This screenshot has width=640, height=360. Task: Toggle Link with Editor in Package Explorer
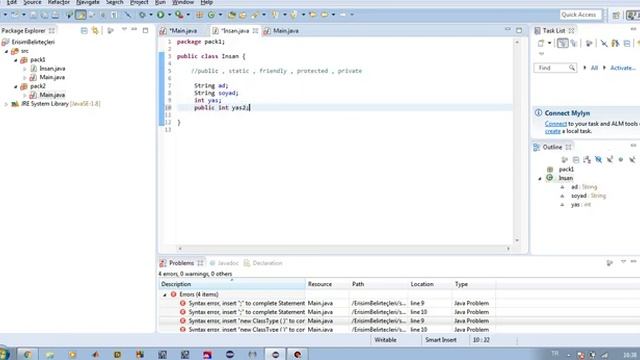coord(95,31)
